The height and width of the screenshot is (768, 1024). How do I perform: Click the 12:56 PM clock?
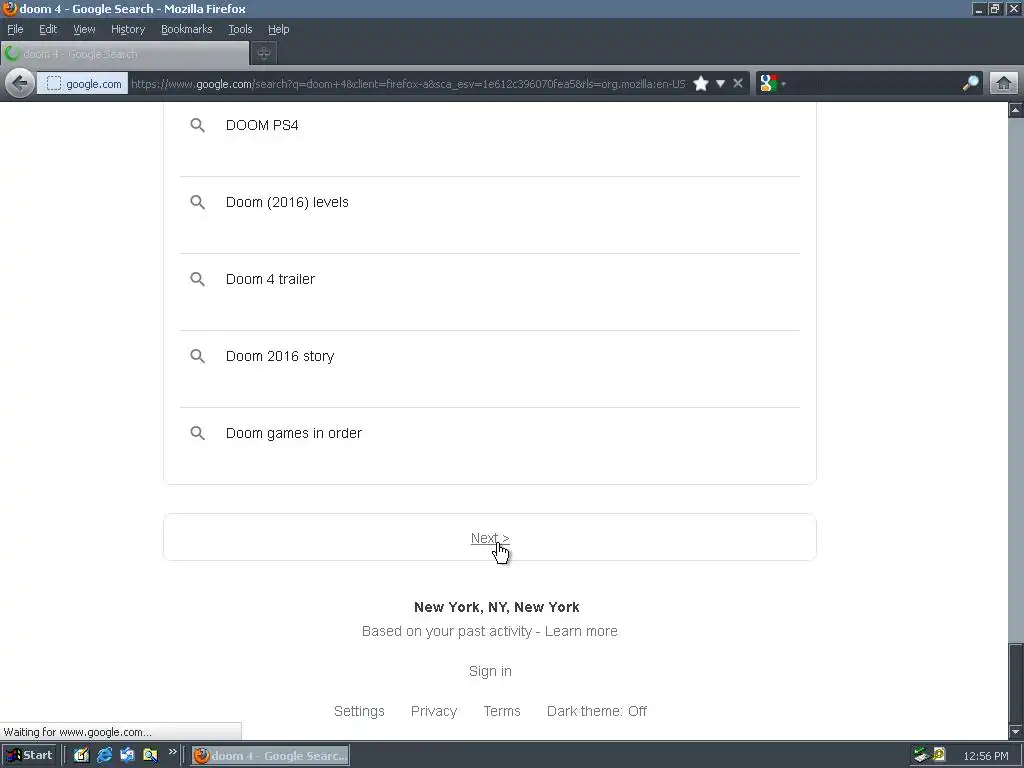point(985,756)
